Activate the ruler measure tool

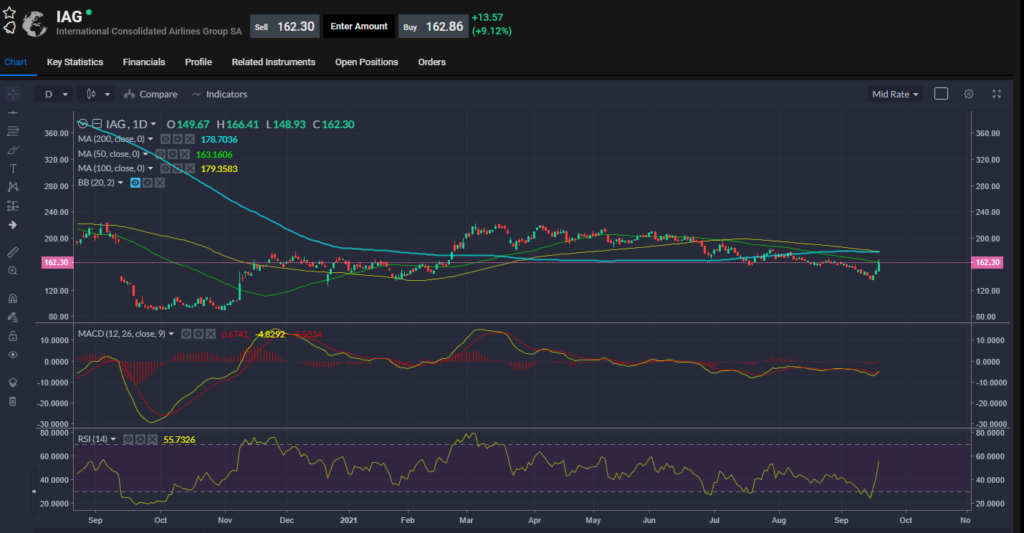click(12, 251)
